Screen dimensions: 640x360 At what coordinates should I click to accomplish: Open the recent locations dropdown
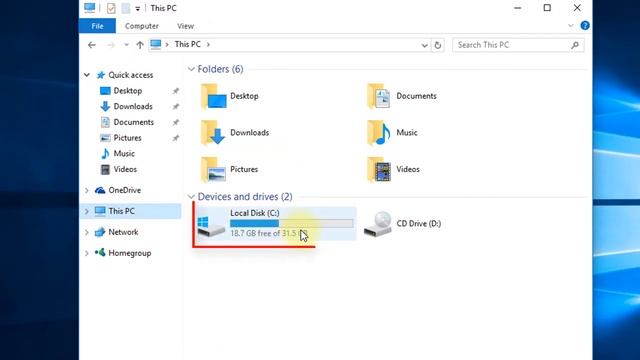coord(126,45)
